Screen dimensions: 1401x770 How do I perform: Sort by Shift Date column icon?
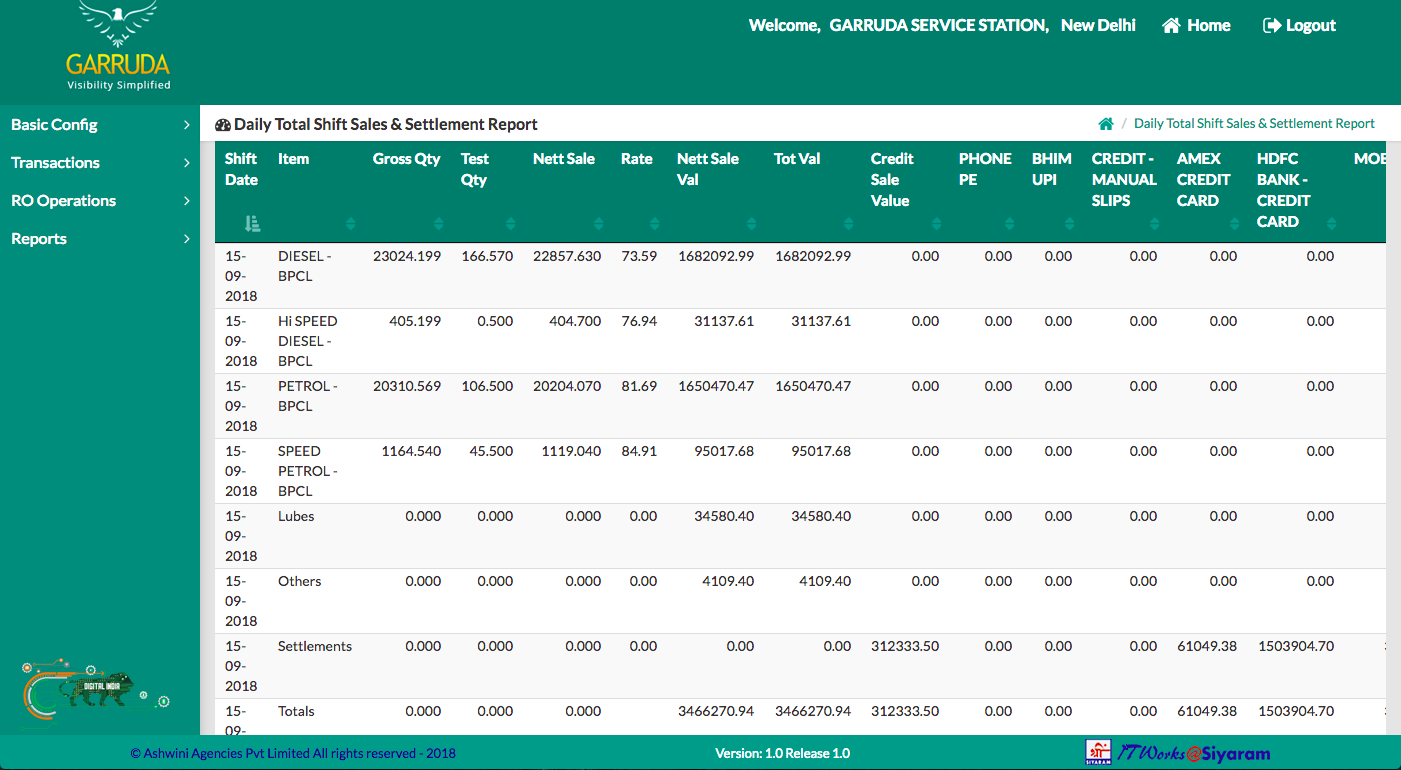[x=252, y=223]
